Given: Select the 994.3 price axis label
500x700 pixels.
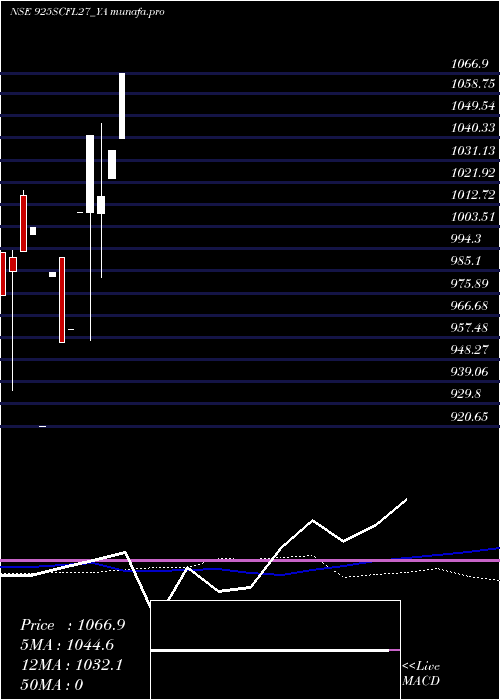Looking at the screenshot, I should (466, 239).
